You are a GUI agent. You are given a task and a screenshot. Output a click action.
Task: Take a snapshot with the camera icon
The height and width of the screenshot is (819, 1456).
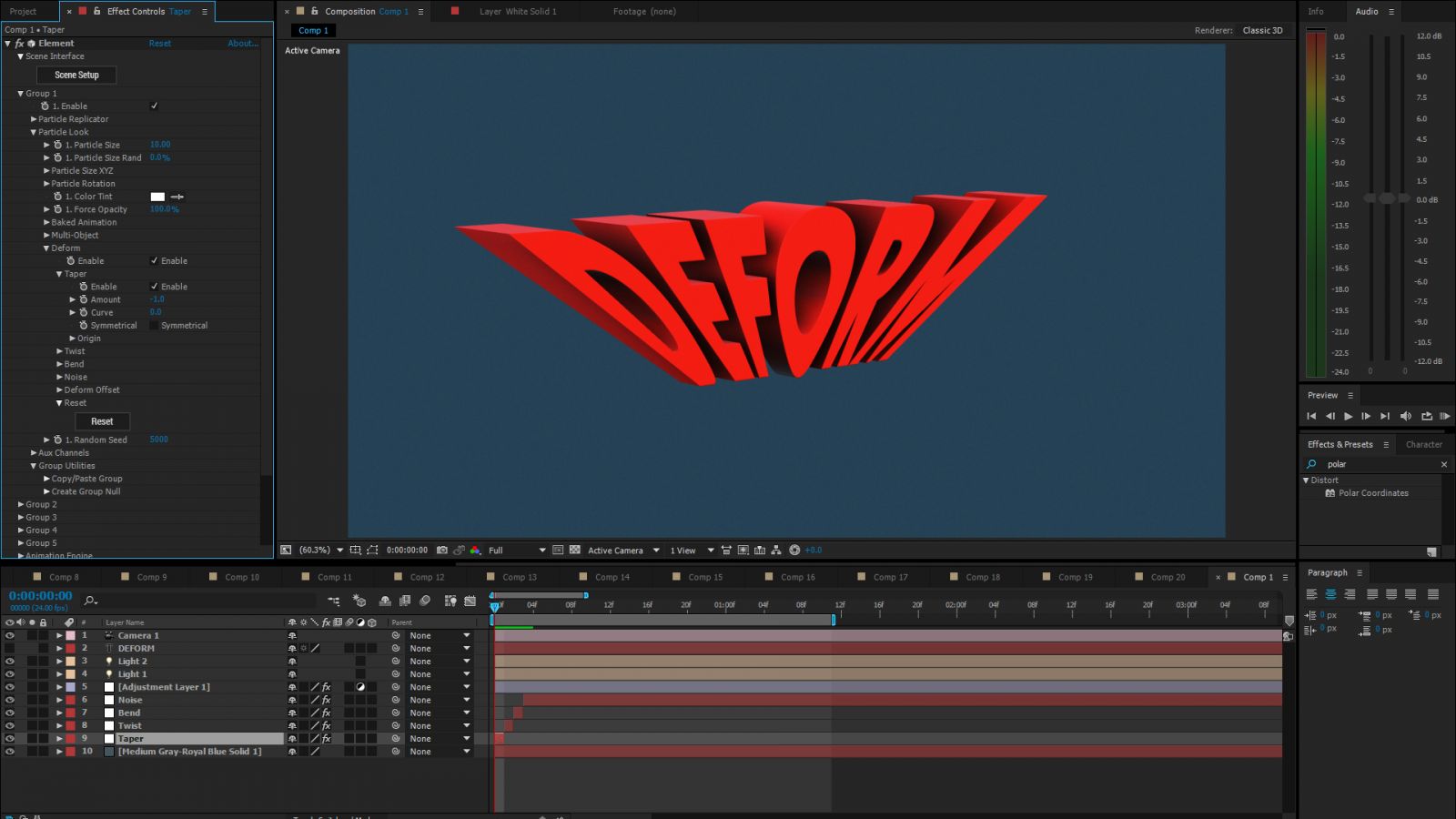(442, 551)
